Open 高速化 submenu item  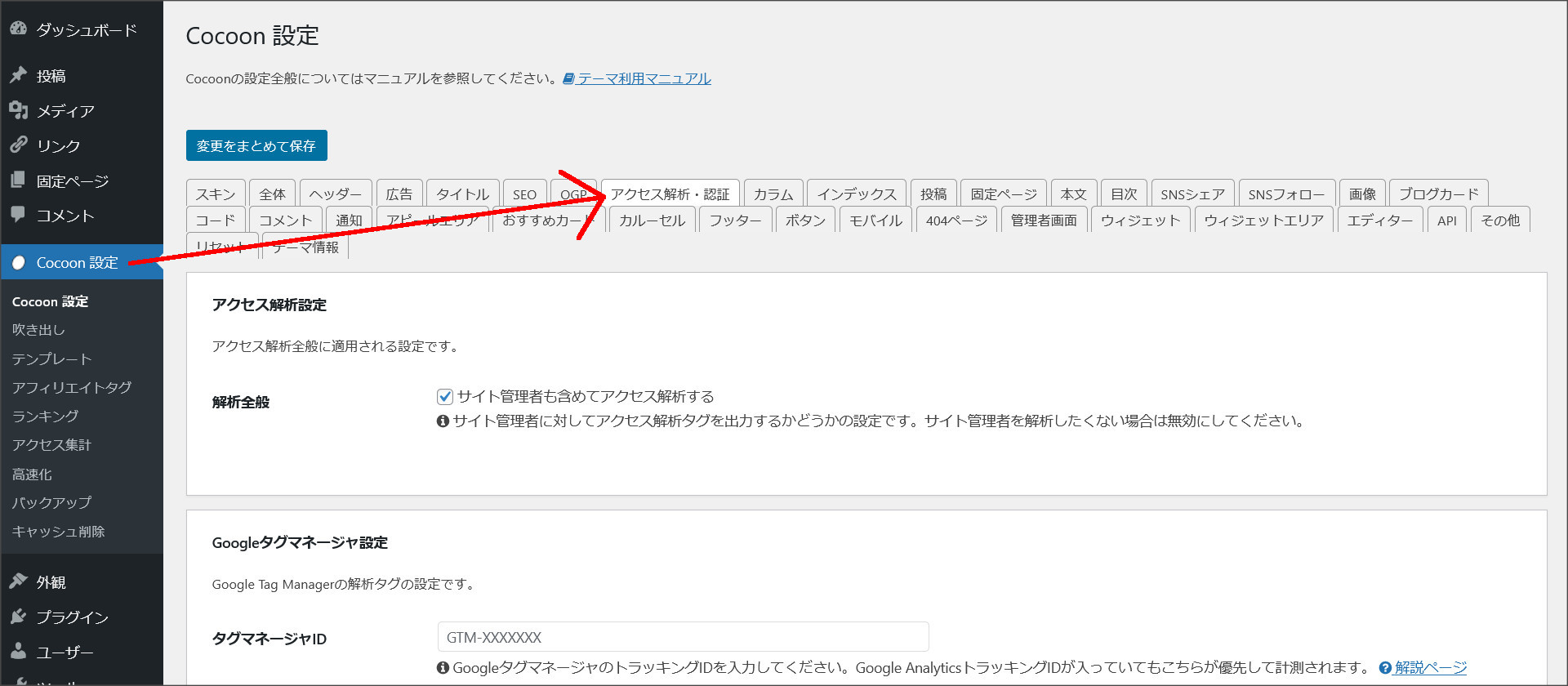[x=32, y=474]
